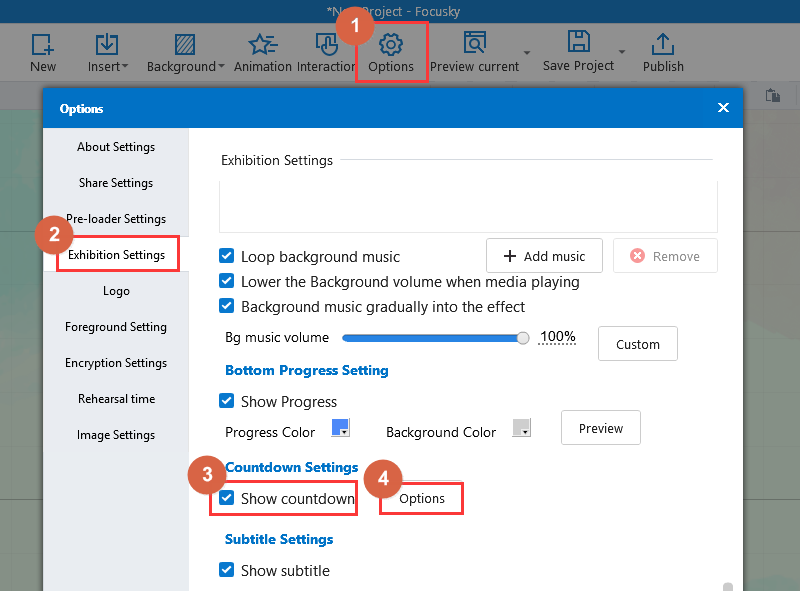Select Pre-loader Settings
This screenshot has width=800, height=591.
pos(116,219)
